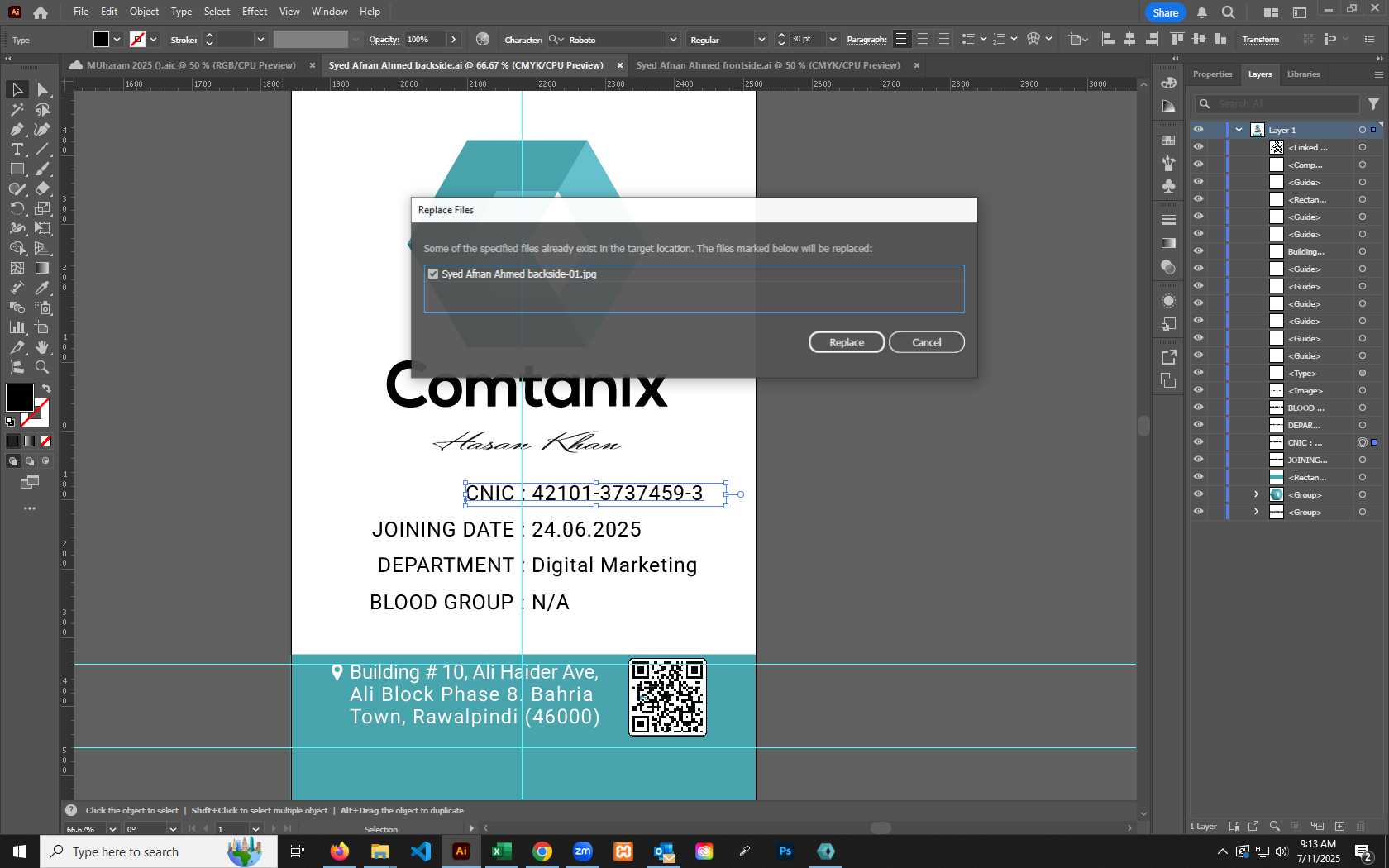Open the opacity slider arrow
The image size is (1389, 868).
coord(453,40)
